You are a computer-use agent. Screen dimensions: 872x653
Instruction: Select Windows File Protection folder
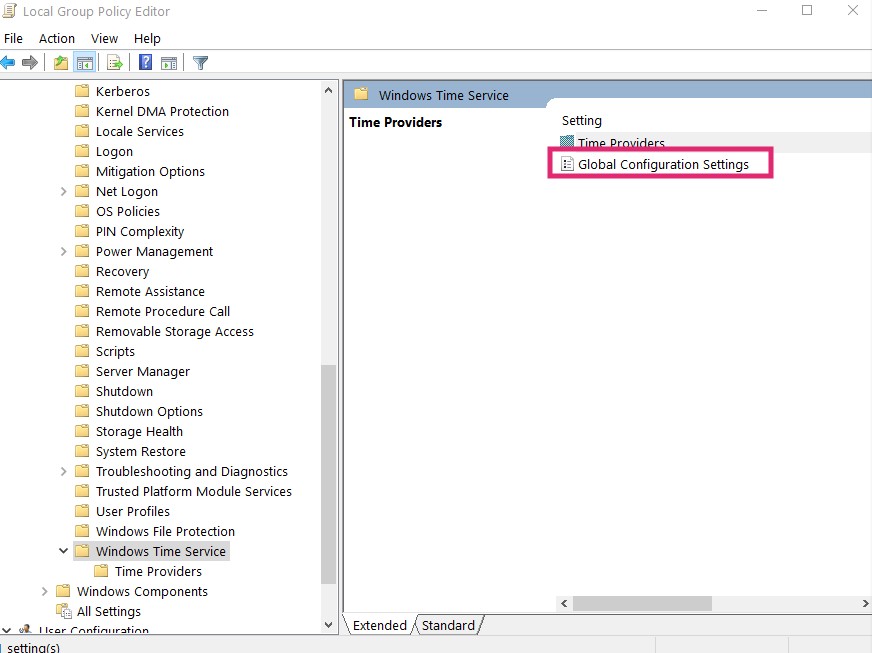[165, 531]
